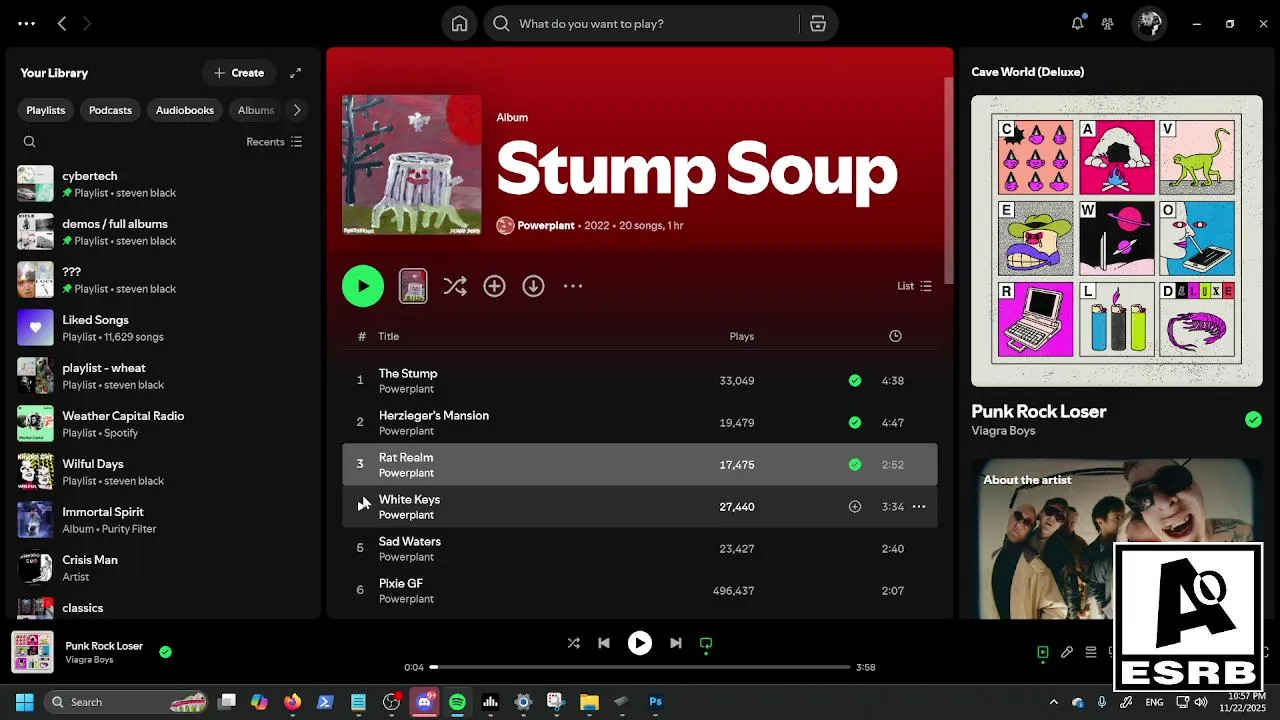Select the Audiobooks filter chip
This screenshot has height=720, width=1280.
tap(185, 110)
